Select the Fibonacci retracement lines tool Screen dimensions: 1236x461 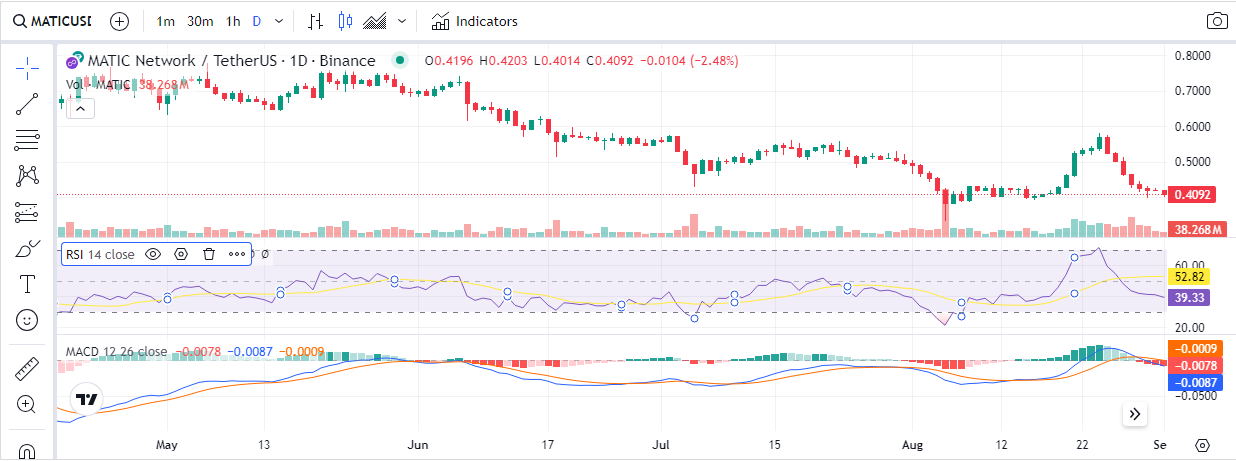(27, 139)
